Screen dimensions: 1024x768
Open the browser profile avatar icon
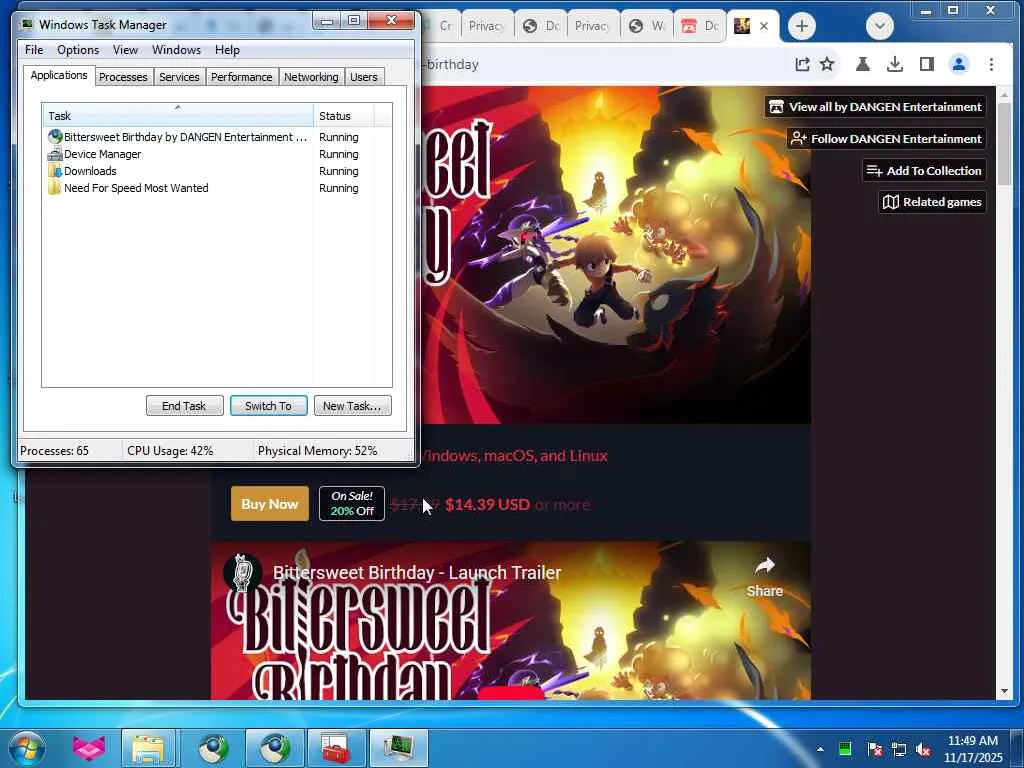tap(959, 64)
